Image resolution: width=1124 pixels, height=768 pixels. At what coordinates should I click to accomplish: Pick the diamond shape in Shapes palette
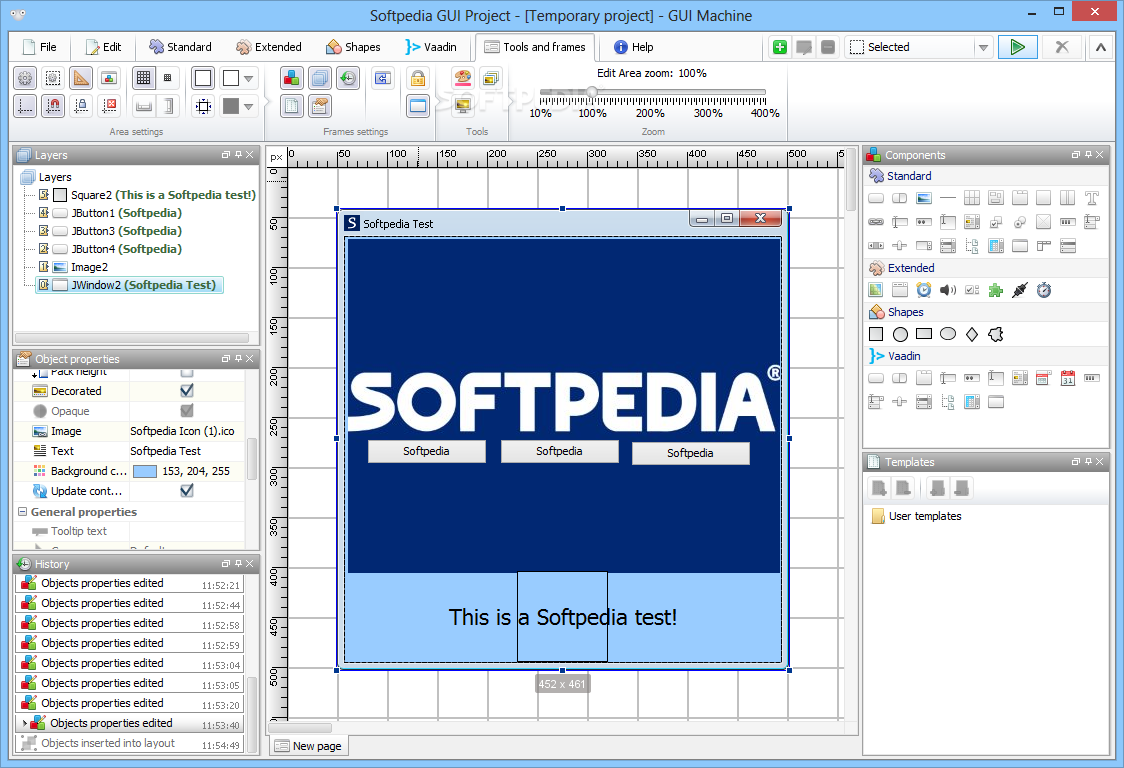pyautogui.click(x=972, y=334)
